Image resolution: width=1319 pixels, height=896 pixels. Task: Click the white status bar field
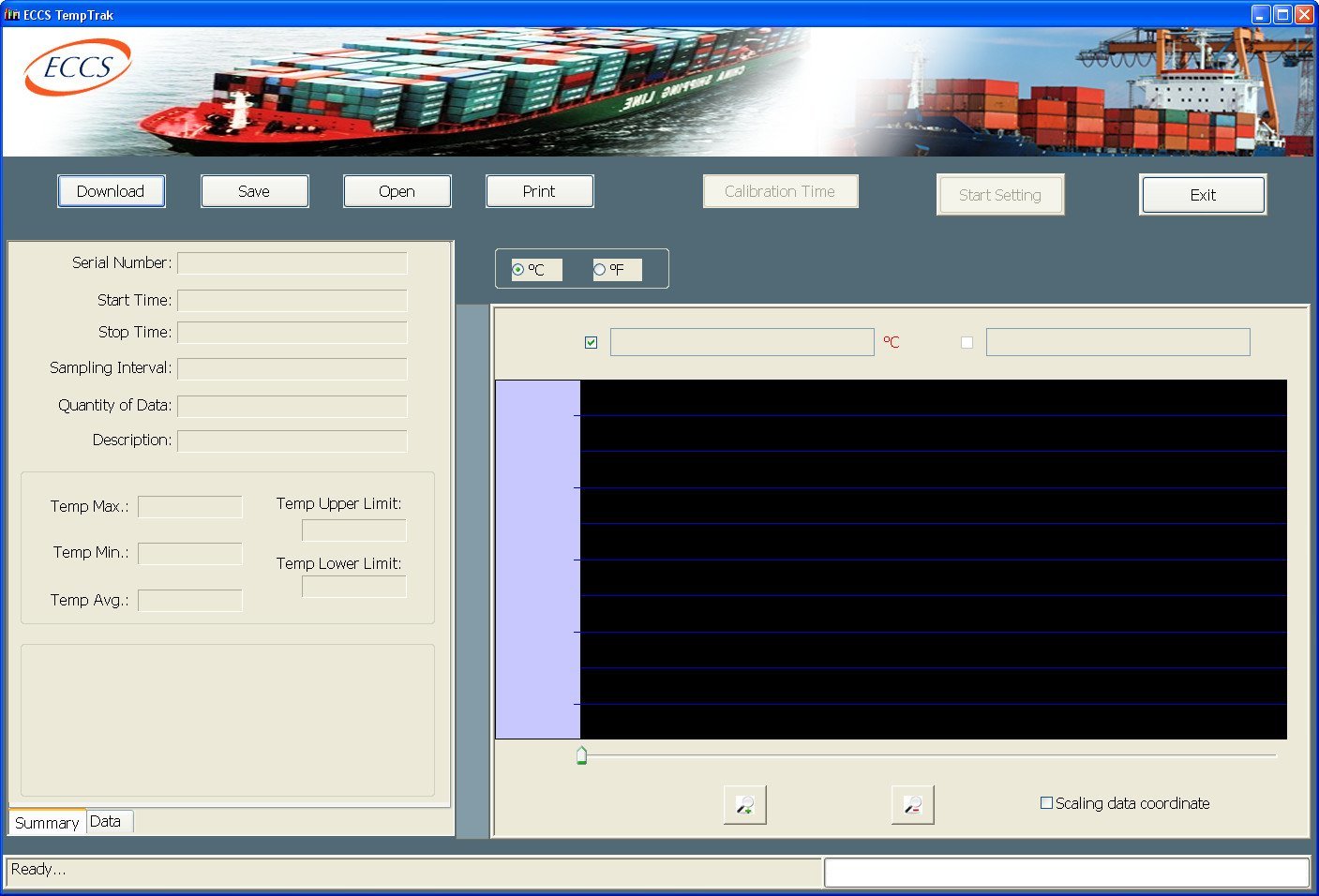coord(1067,873)
